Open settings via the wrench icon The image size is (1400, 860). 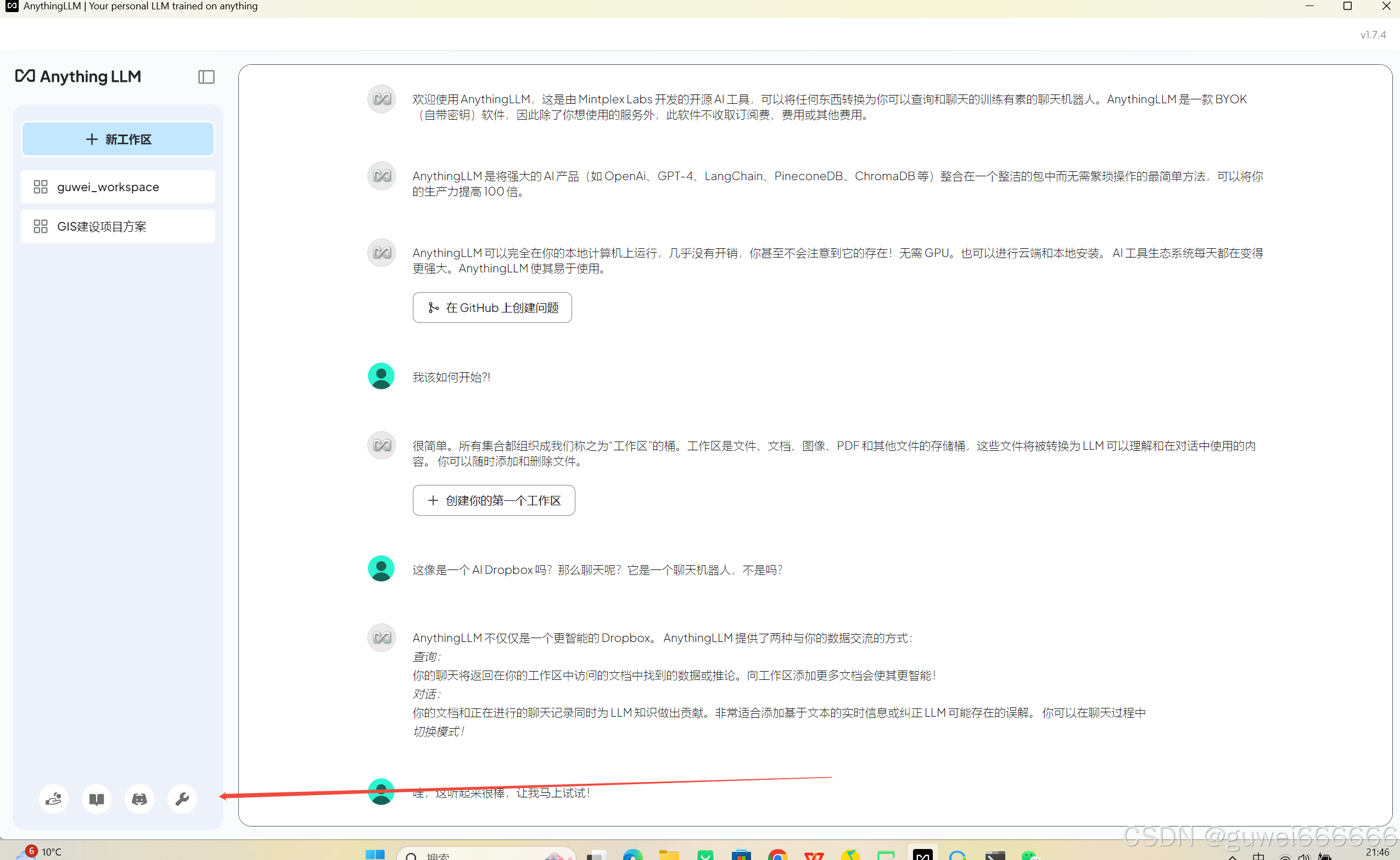(182, 799)
